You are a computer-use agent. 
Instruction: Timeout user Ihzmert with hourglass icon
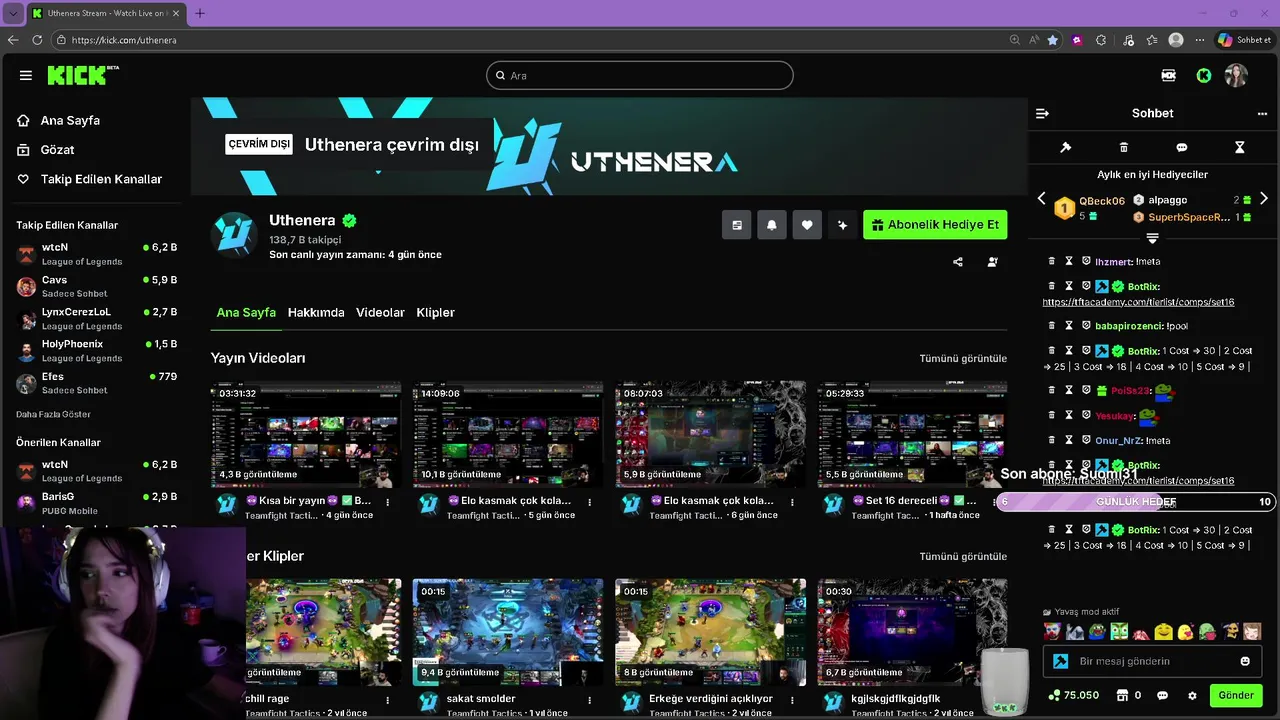pyautogui.click(x=1069, y=261)
